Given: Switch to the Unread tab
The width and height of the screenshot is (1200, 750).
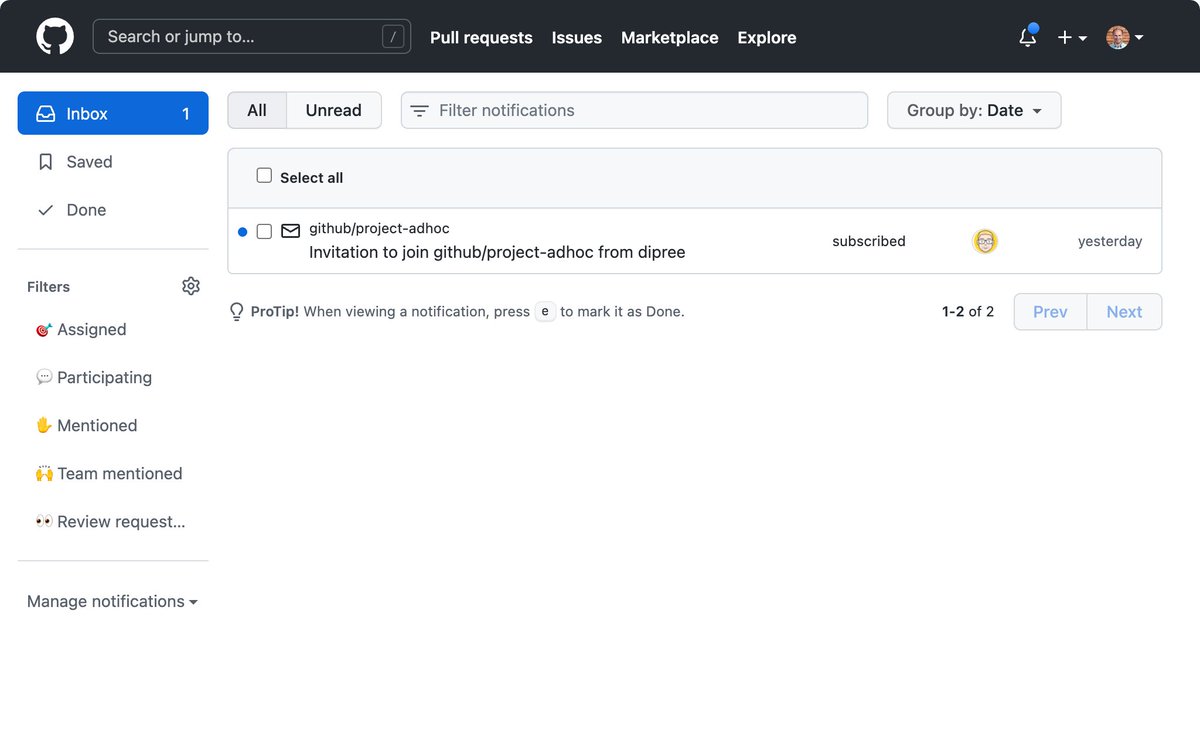Looking at the screenshot, I should pyautogui.click(x=334, y=110).
